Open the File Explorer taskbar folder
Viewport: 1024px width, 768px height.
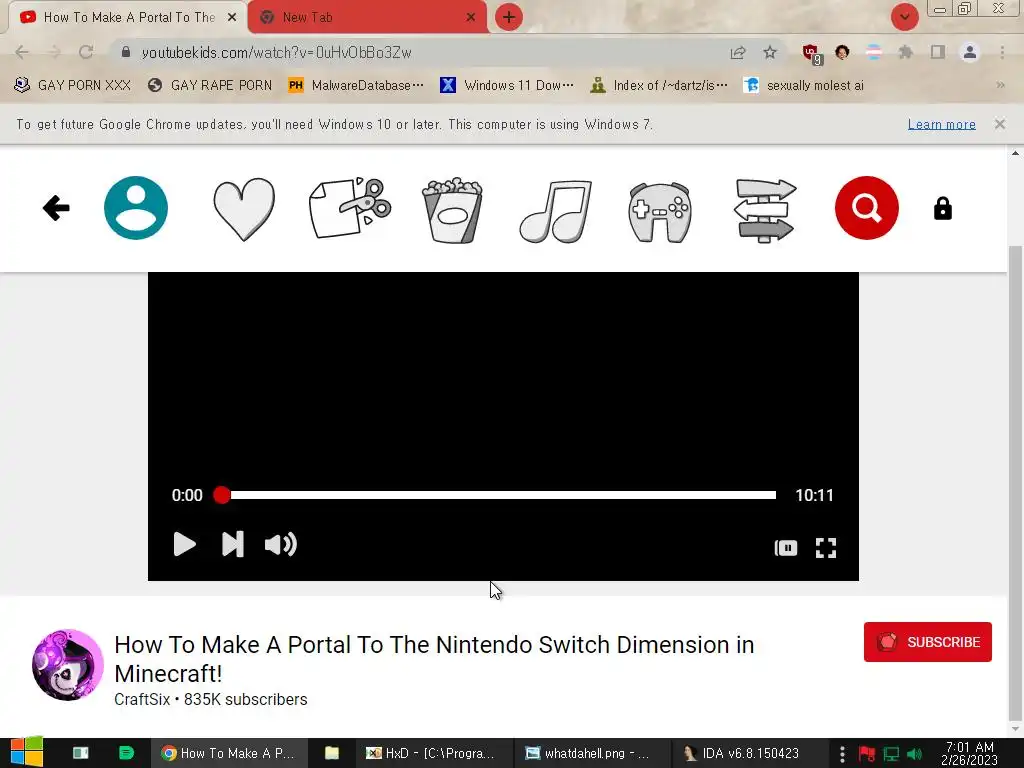tap(332, 753)
